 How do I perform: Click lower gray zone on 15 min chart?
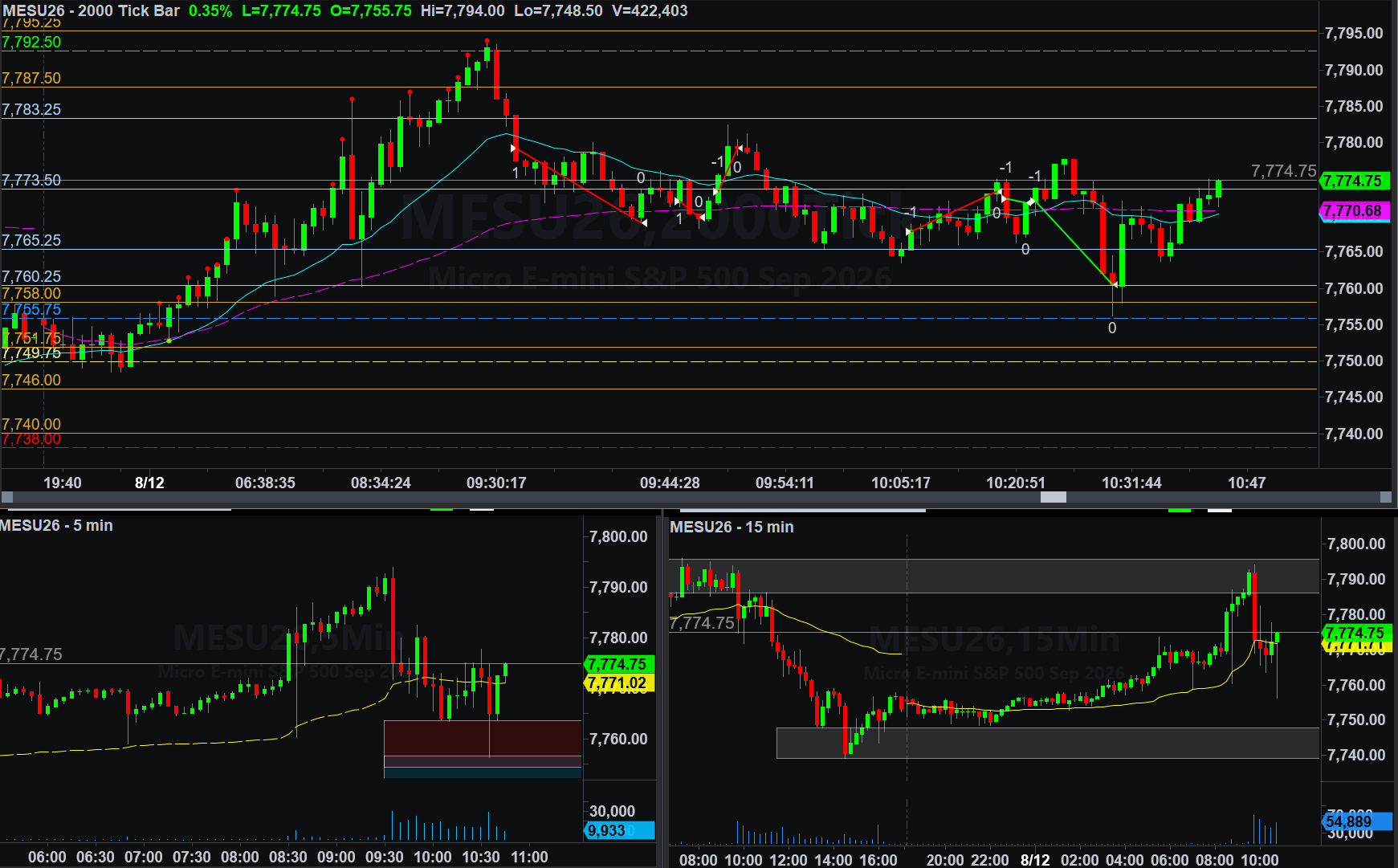click(1047, 743)
